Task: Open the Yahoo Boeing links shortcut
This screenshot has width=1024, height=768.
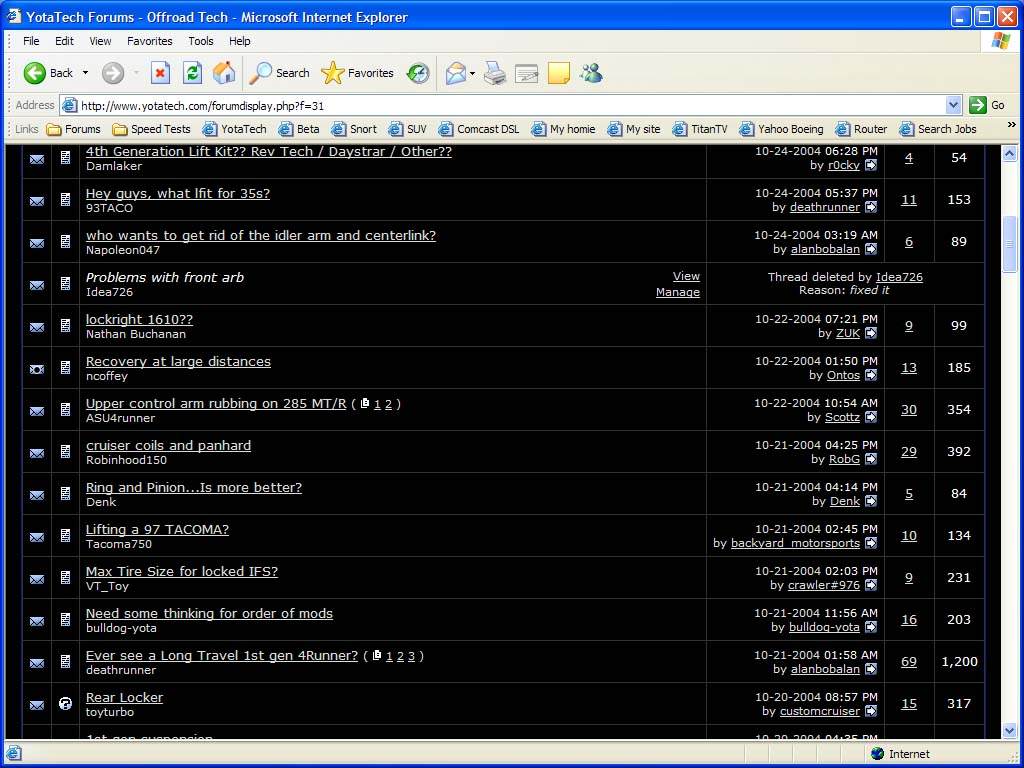Action: (x=781, y=129)
